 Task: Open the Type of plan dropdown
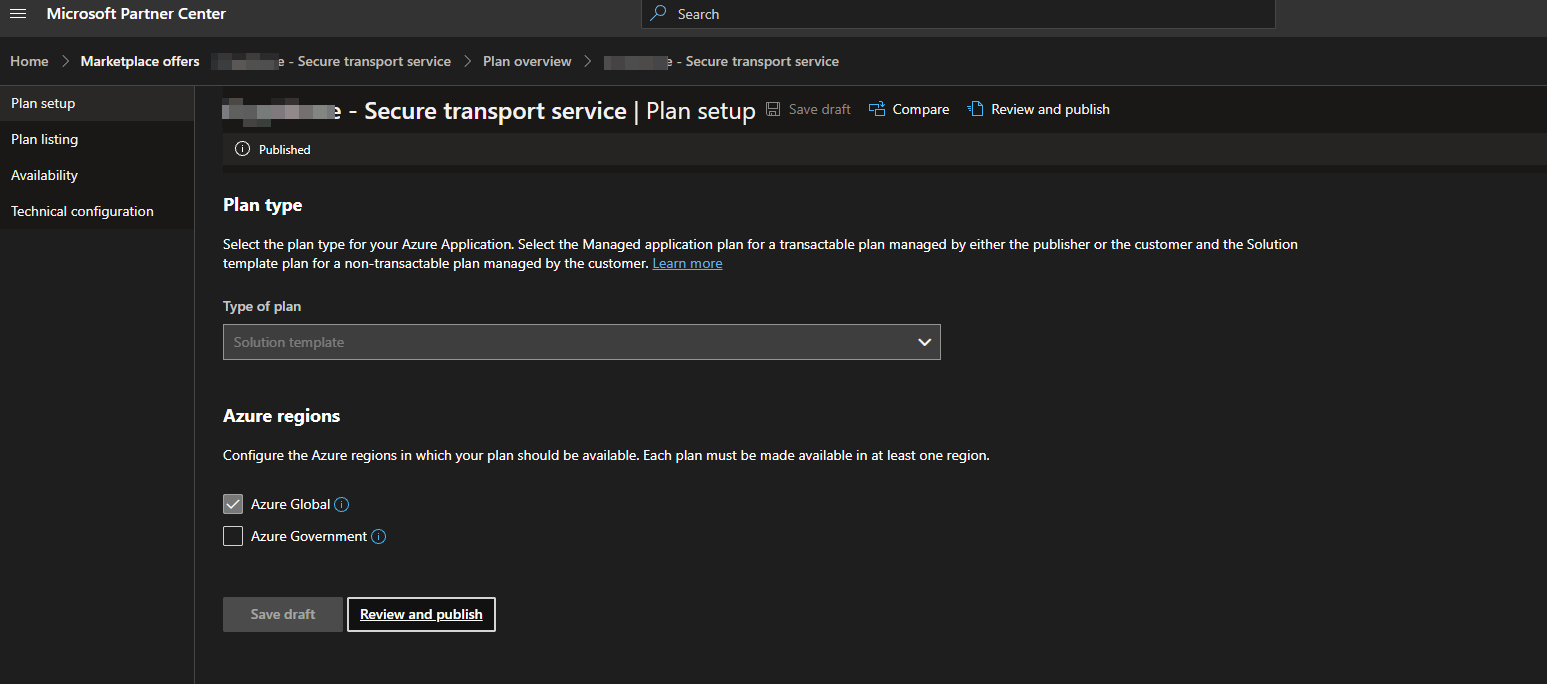(582, 342)
